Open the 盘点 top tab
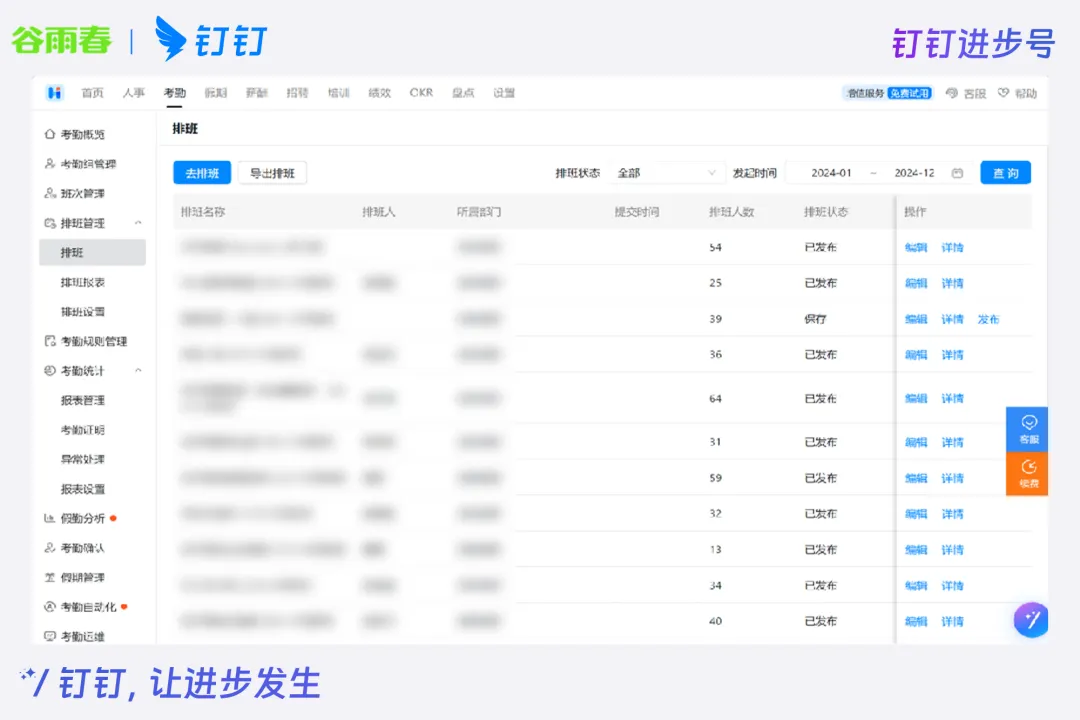 [x=463, y=93]
